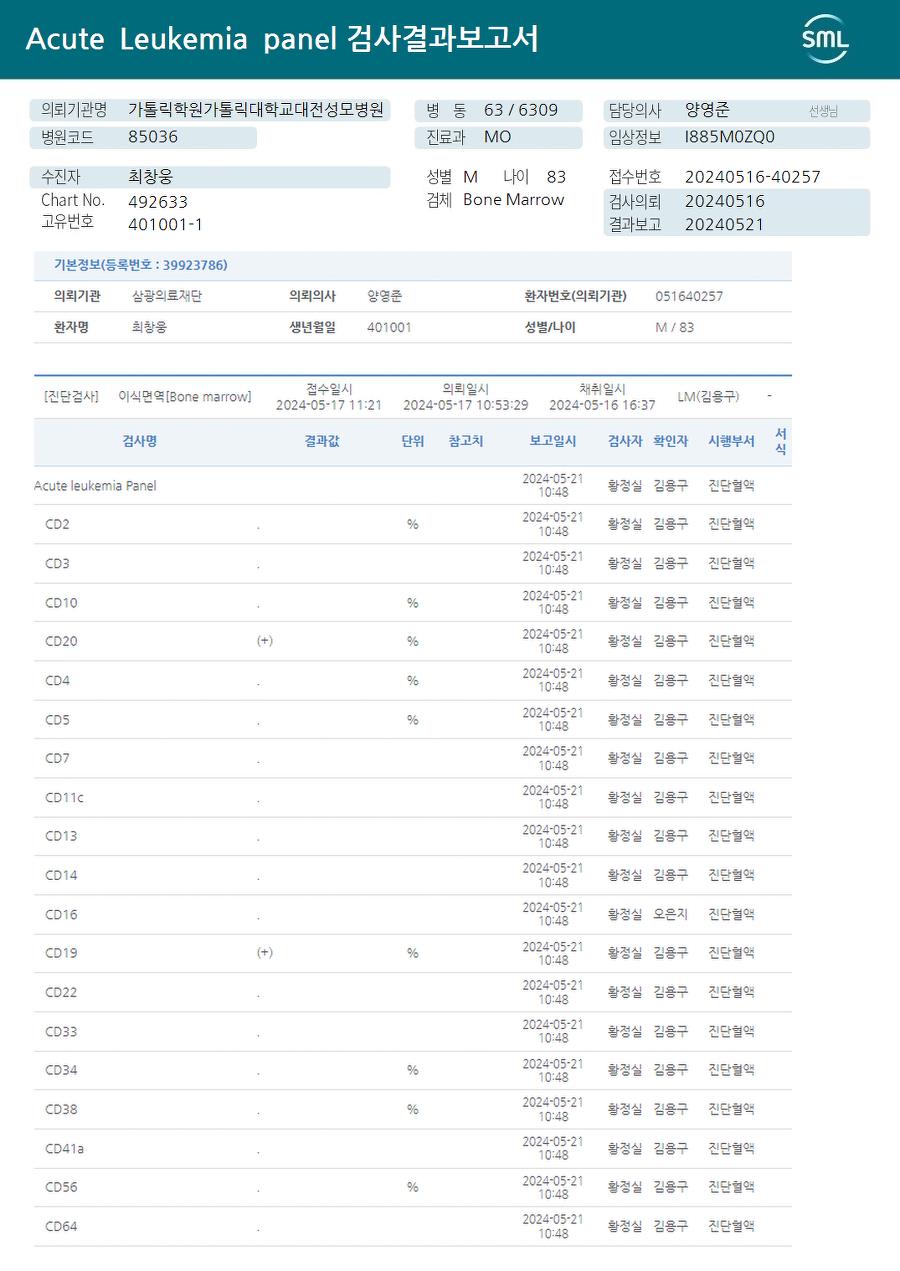The image size is (900, 1271).
Task: Select request time 2024-05-17 10:53:29
Action: (x=466, y=405)
